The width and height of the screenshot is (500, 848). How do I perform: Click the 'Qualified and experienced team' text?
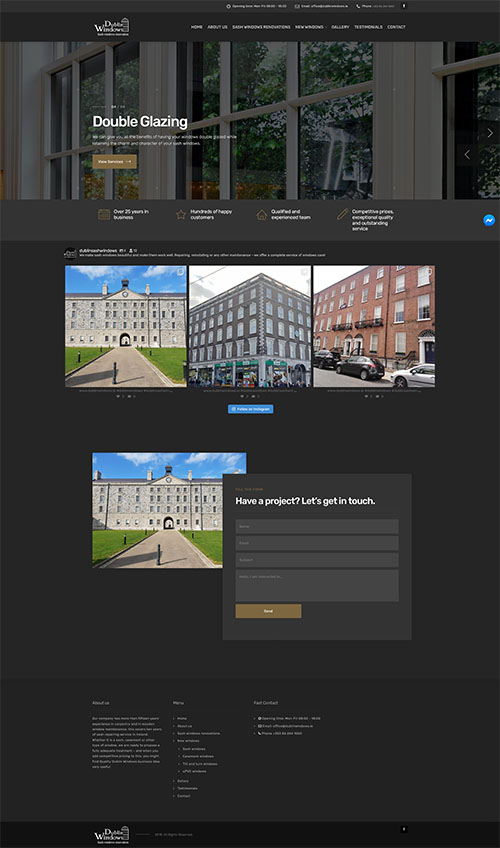291,215
